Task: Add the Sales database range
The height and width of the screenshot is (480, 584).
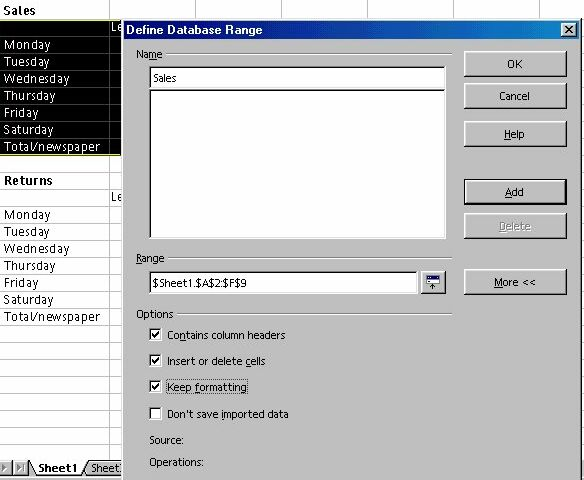Action: pyautogui.click(x=515, y=192)
